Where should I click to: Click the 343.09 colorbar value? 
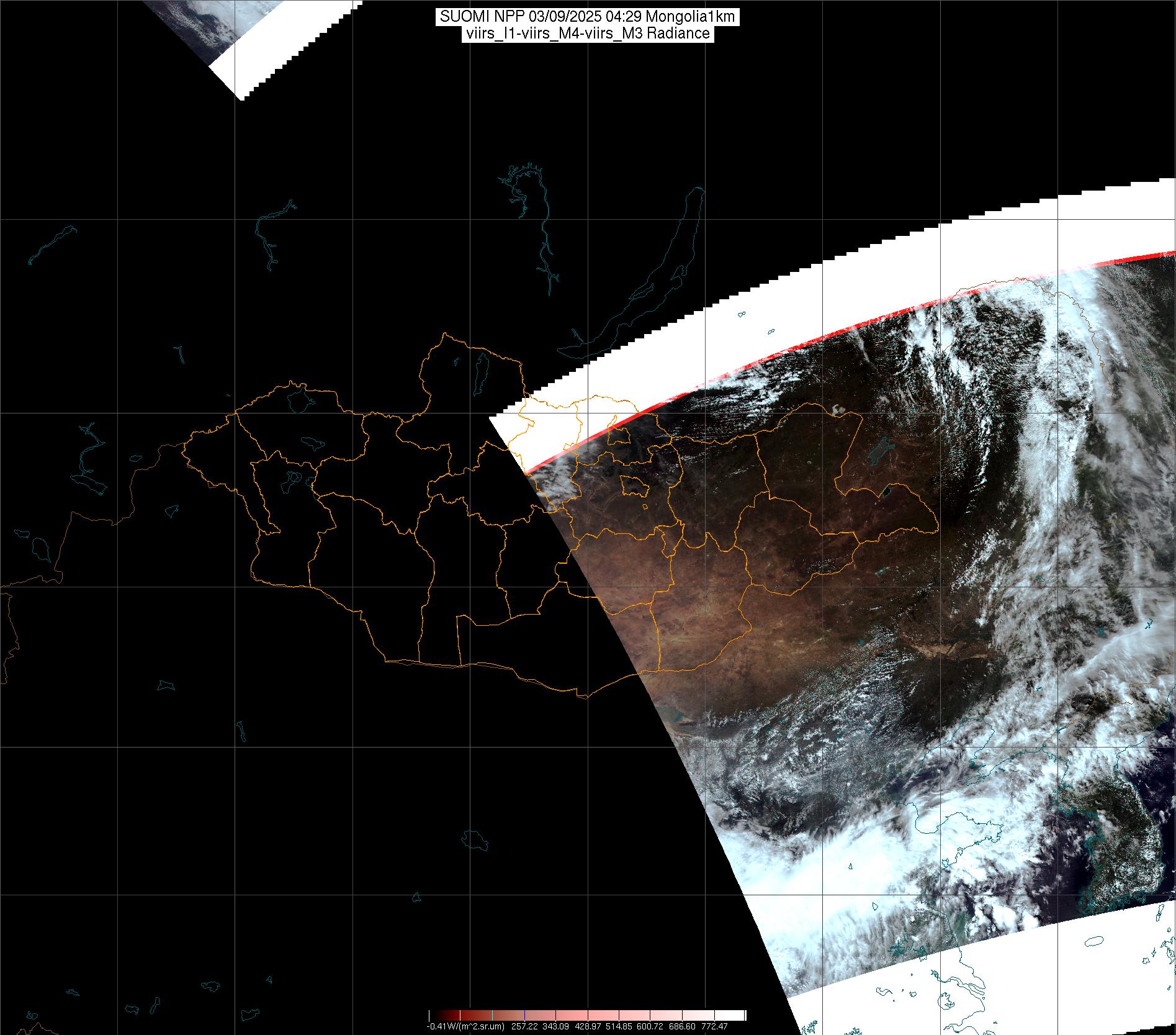pyautogui.click(x=555, y=1026)
